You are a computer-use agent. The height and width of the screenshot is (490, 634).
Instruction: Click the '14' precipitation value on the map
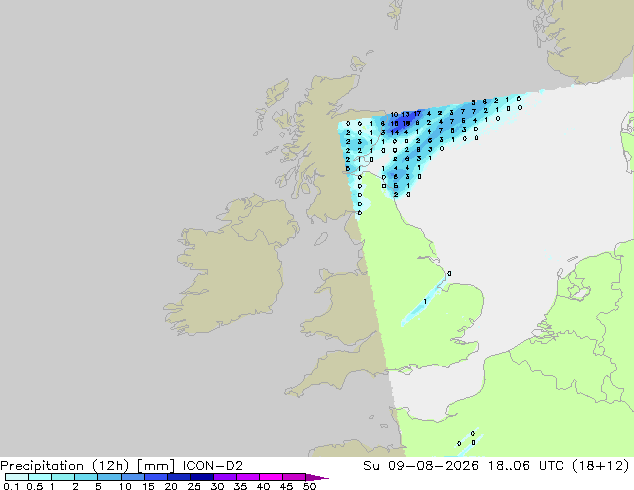point(395,132)
